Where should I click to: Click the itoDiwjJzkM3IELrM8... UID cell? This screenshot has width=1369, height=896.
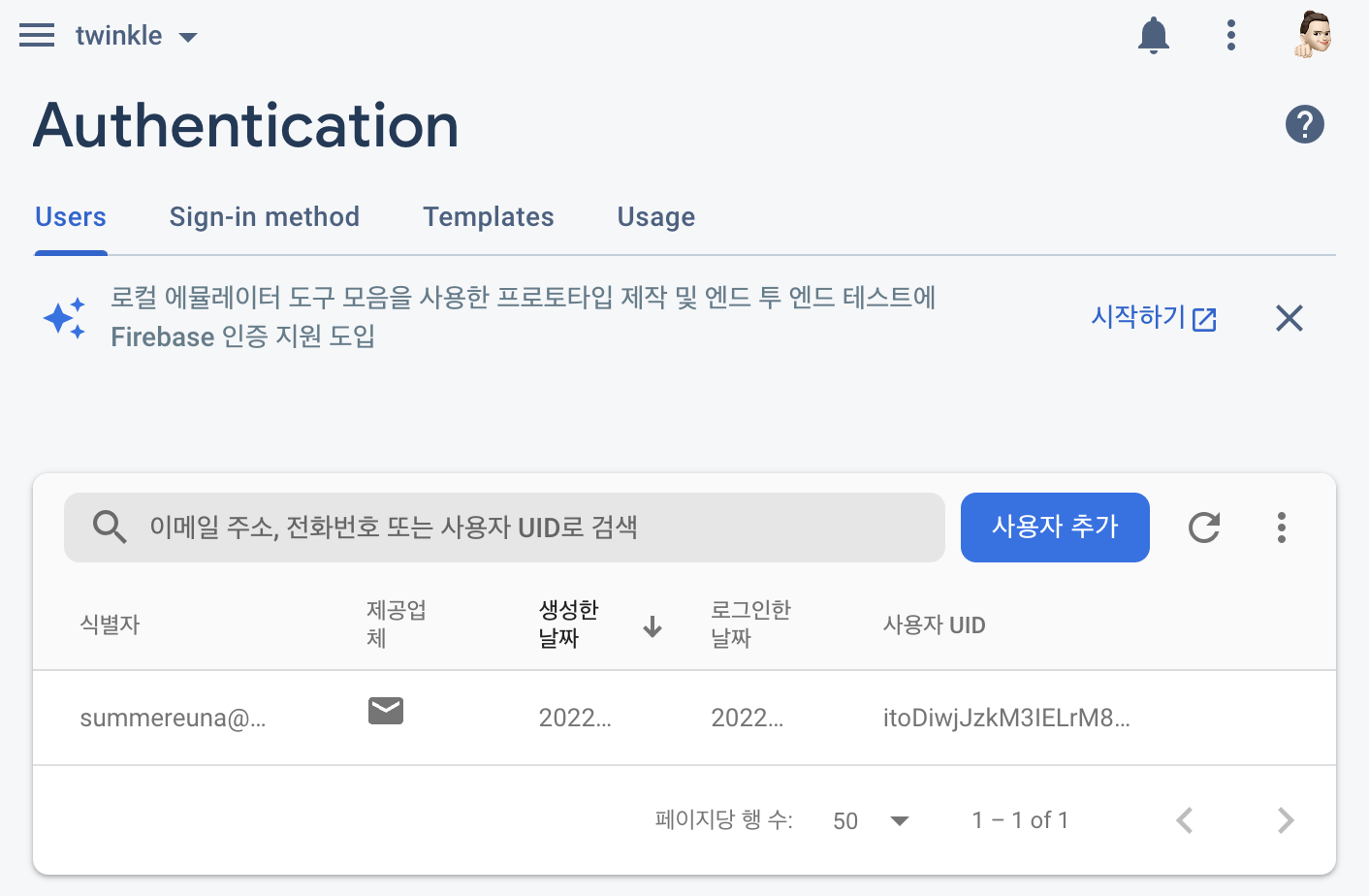(x=1006, y=718)
